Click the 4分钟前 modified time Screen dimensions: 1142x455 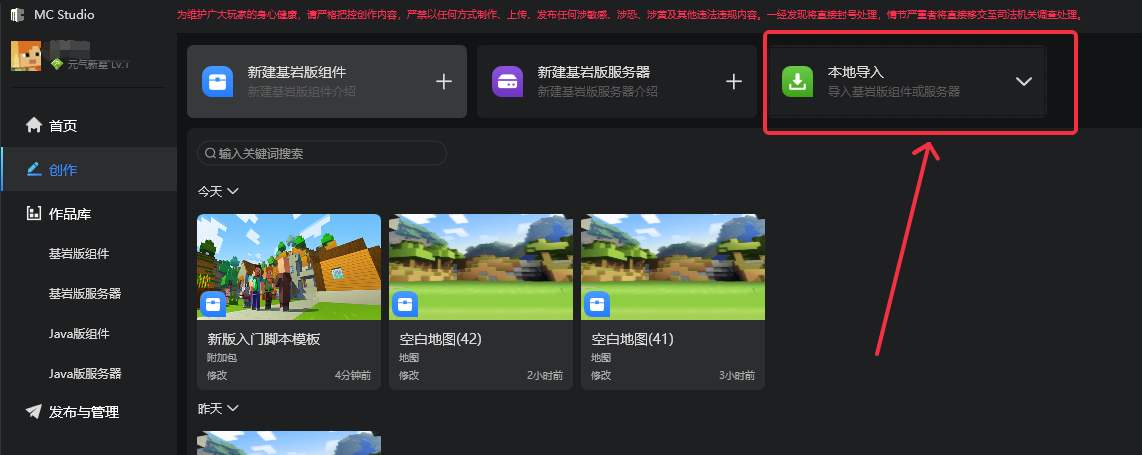[353, 376]
